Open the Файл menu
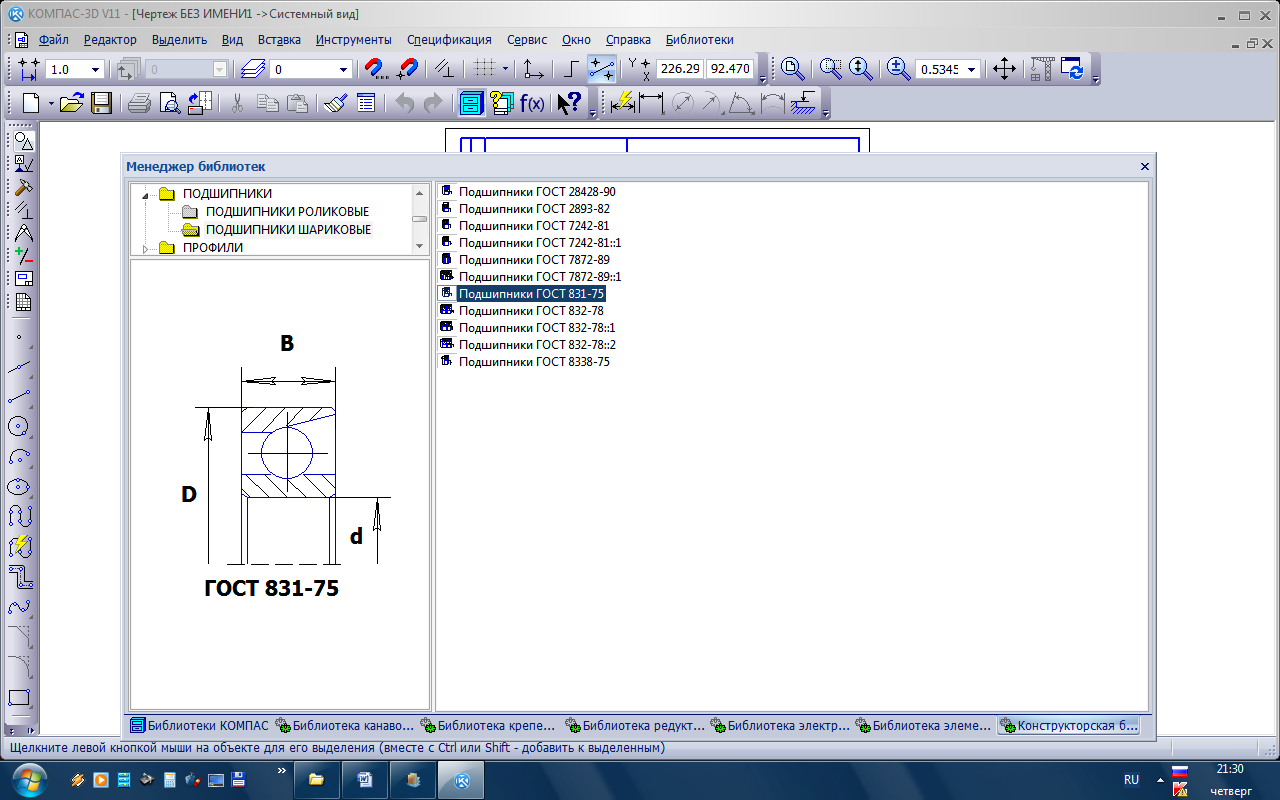1280x800 pixels. (54, 40)
